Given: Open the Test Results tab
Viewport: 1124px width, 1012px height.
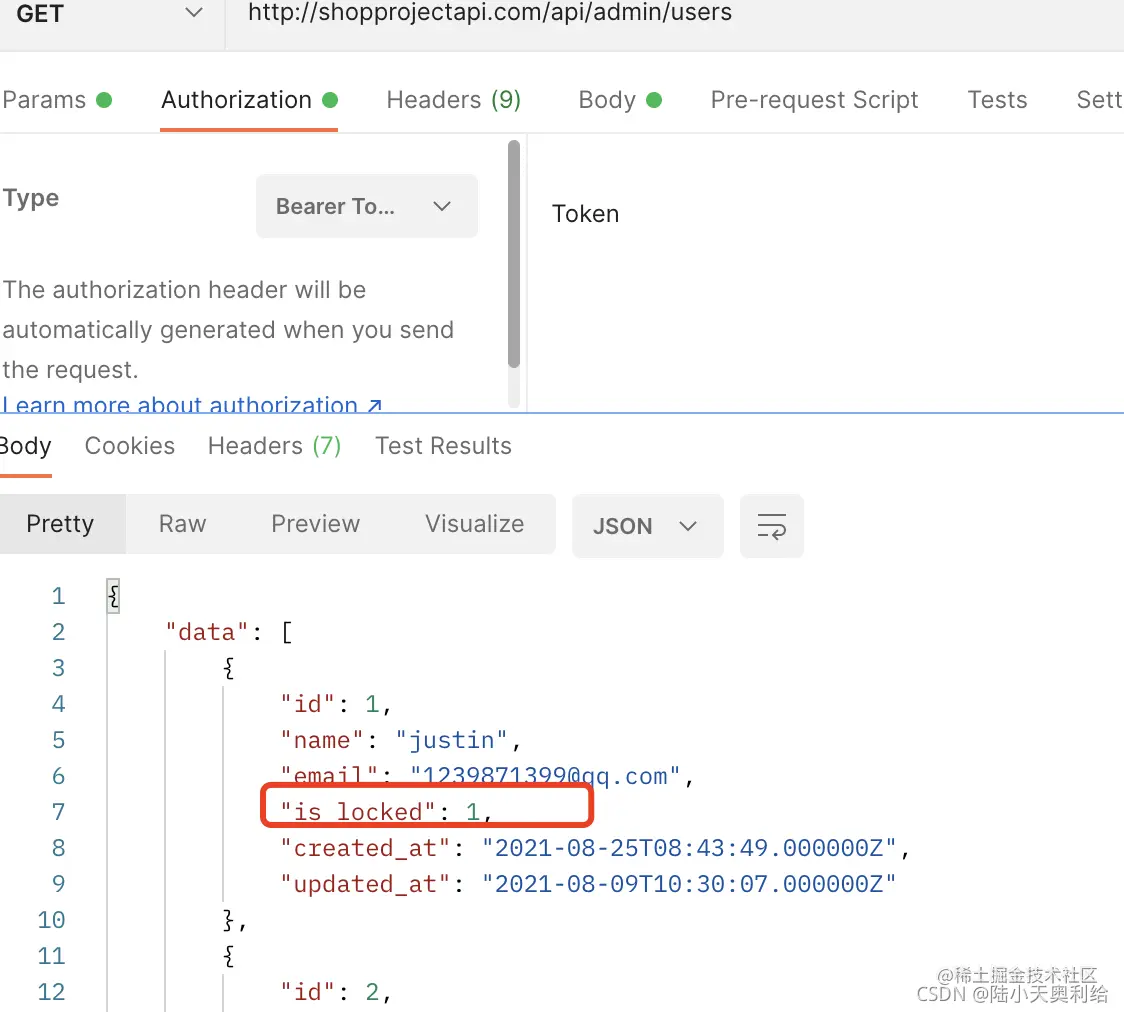Looking at the screenshot, I should [x=443, y=446].
